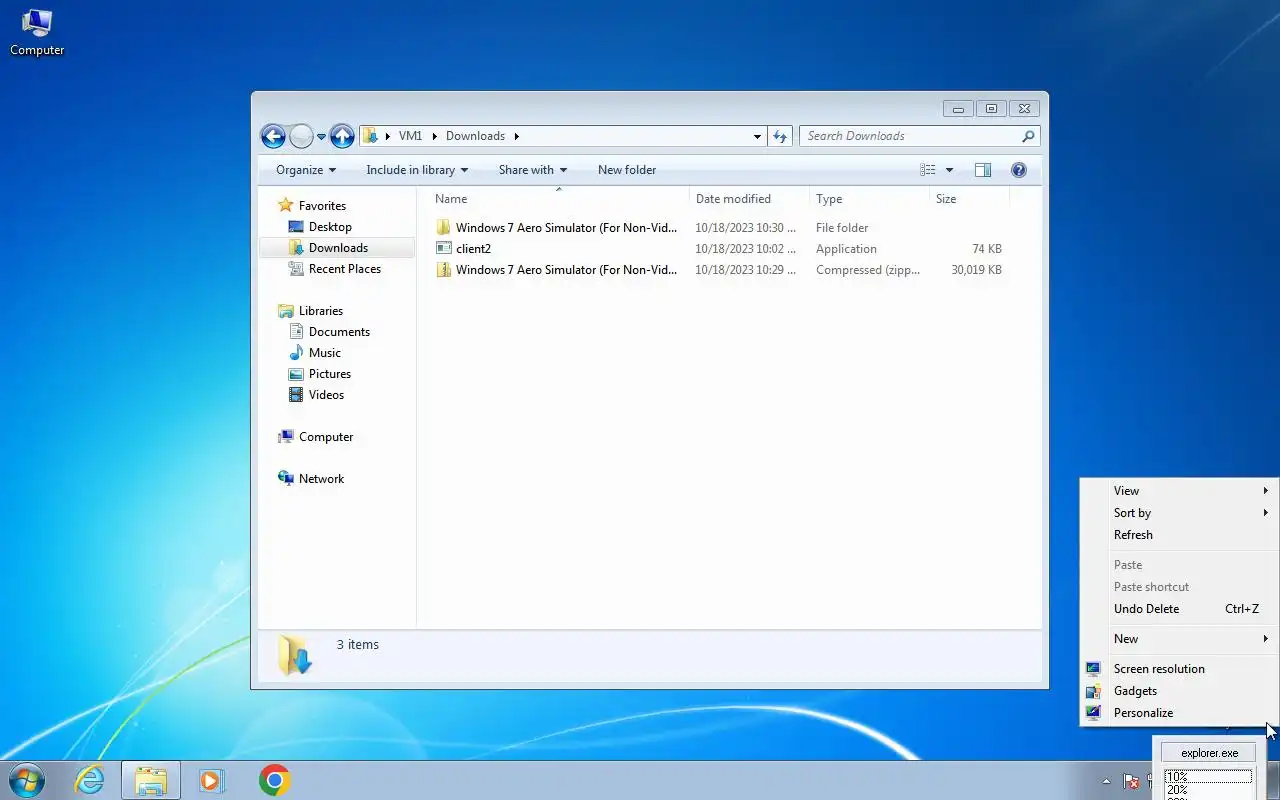1280x800 pixels.
Task: Click Windows Explorer taskbar button
Action: coord(151,780)
